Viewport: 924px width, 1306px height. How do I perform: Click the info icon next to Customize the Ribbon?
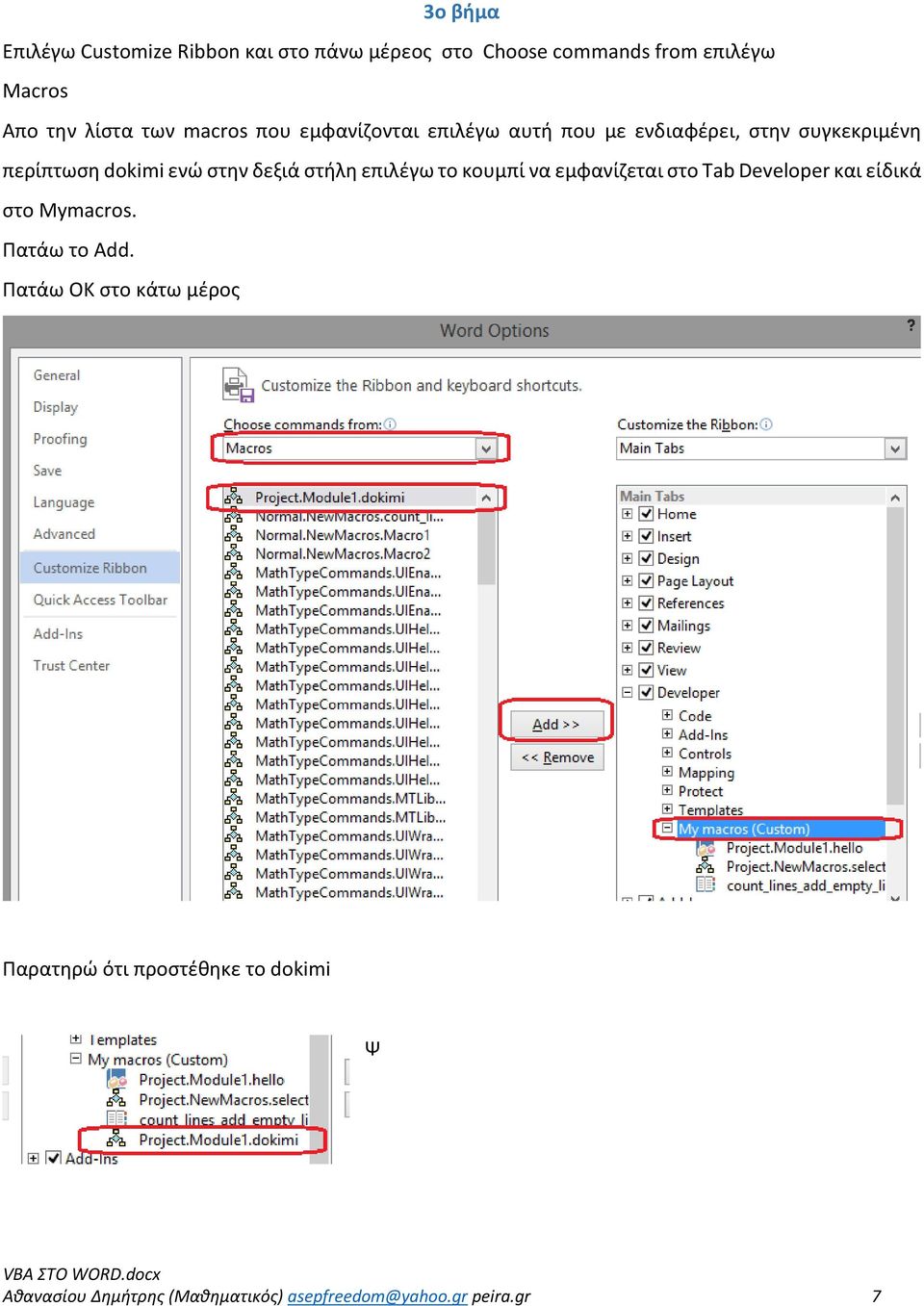[766, 424]
